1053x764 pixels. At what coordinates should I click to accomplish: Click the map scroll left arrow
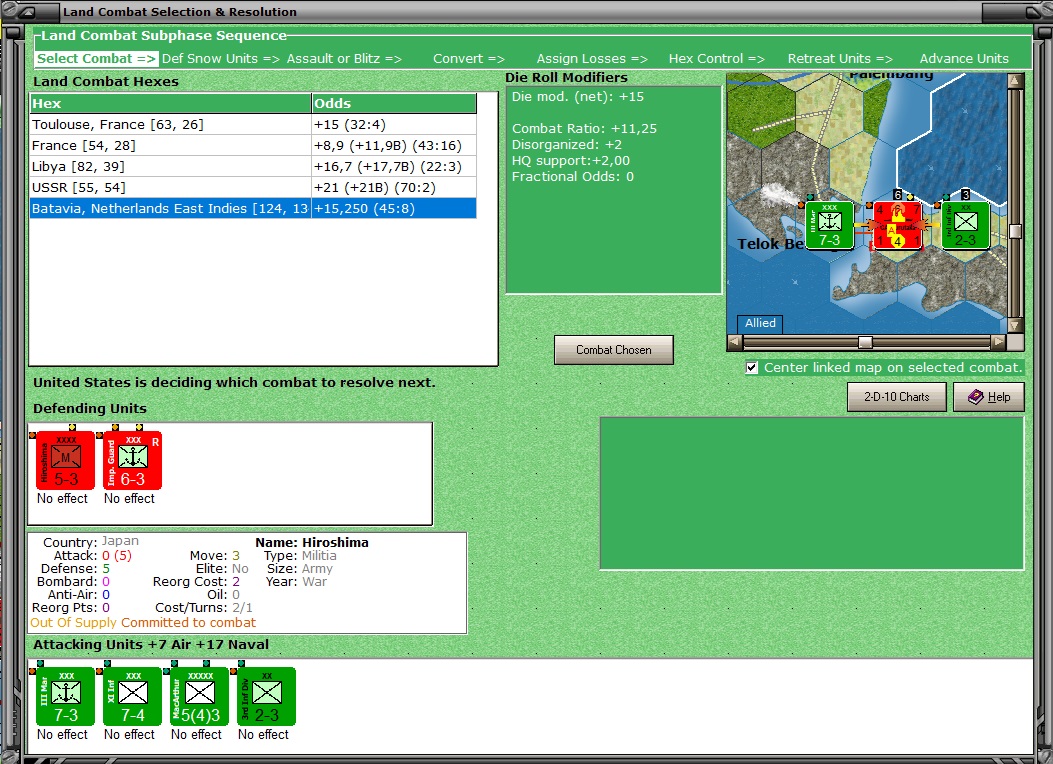click(x=735, y=342)
